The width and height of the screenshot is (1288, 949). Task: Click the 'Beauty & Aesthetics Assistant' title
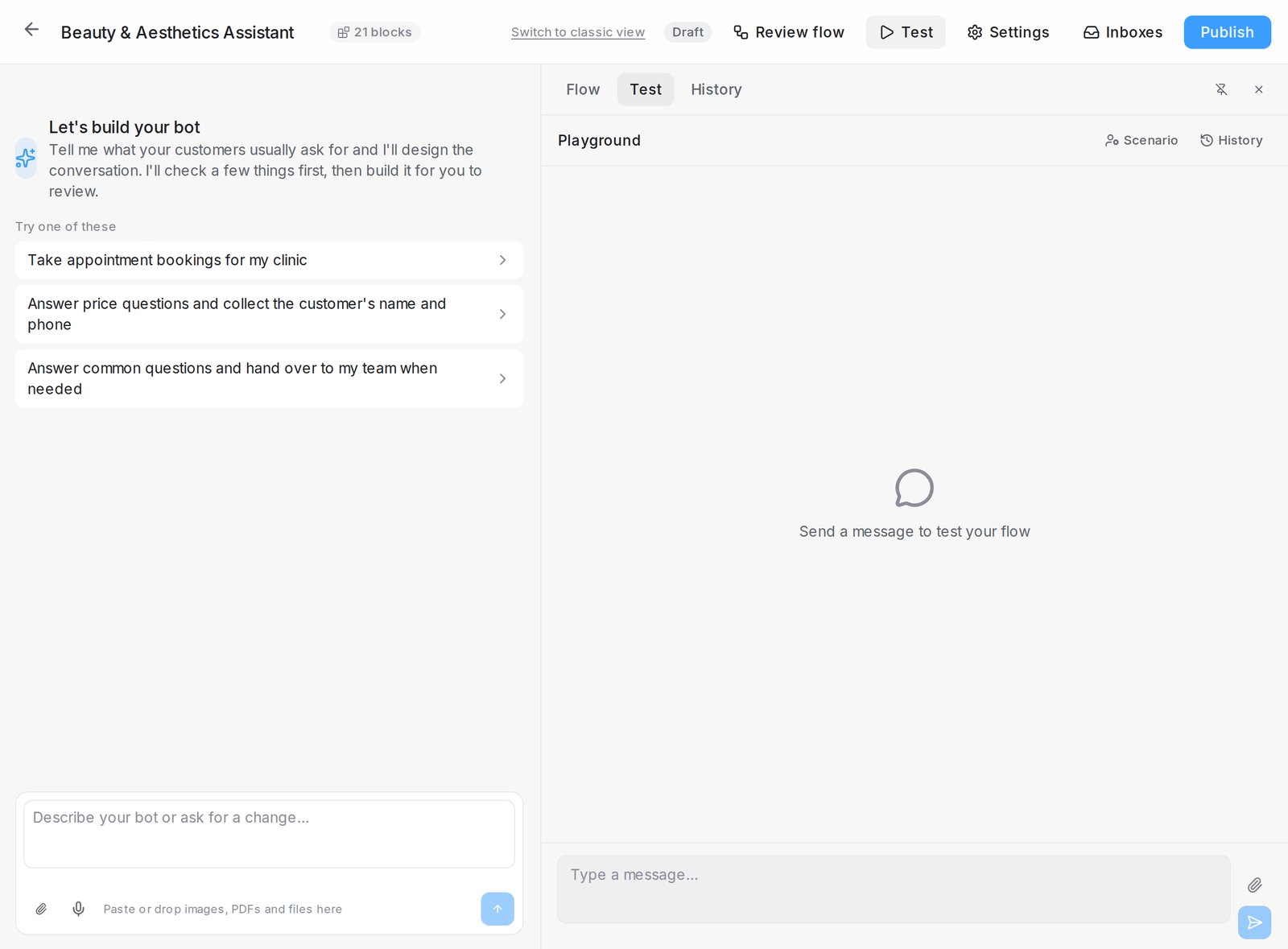[x=177, y=32]
